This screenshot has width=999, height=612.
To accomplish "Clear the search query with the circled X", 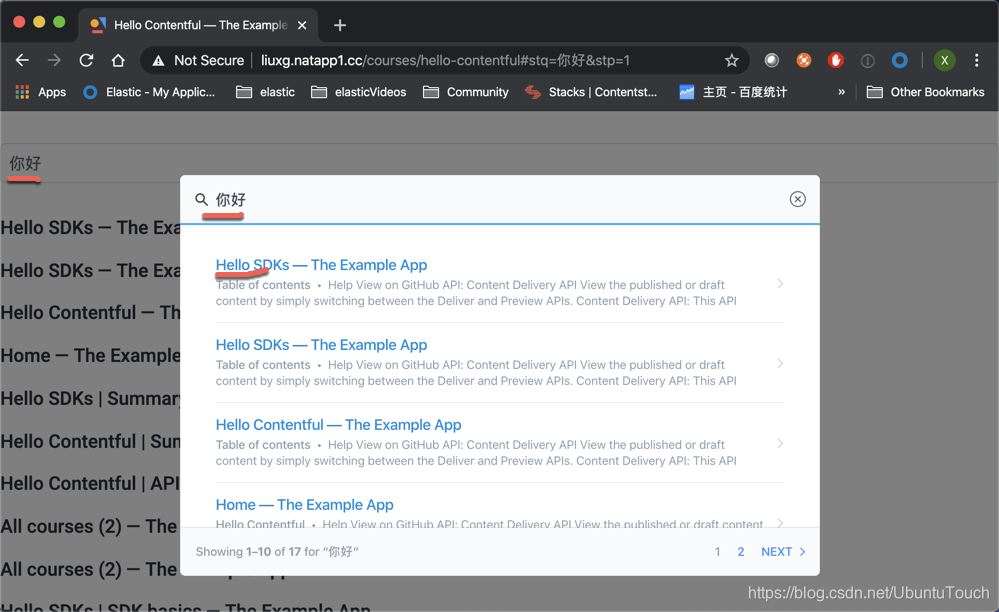I will tap(797, 198).
